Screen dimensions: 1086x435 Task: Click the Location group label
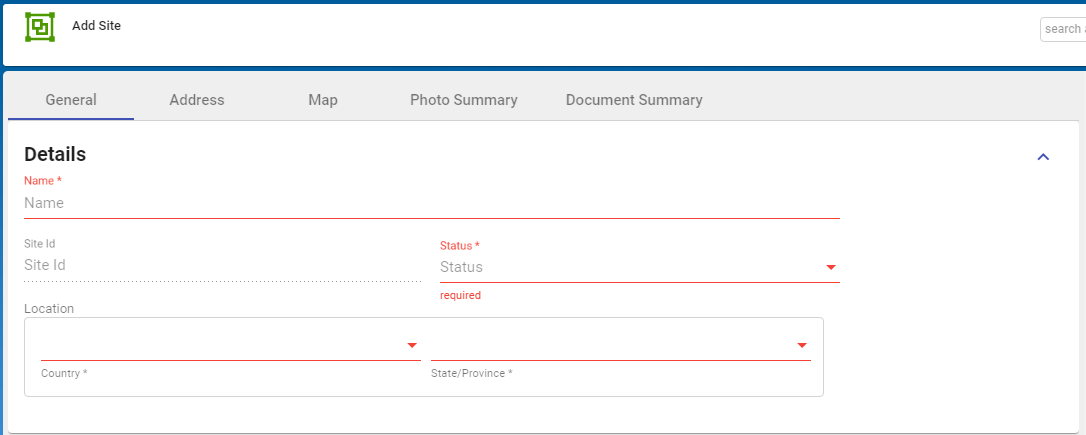pos(49,309)
